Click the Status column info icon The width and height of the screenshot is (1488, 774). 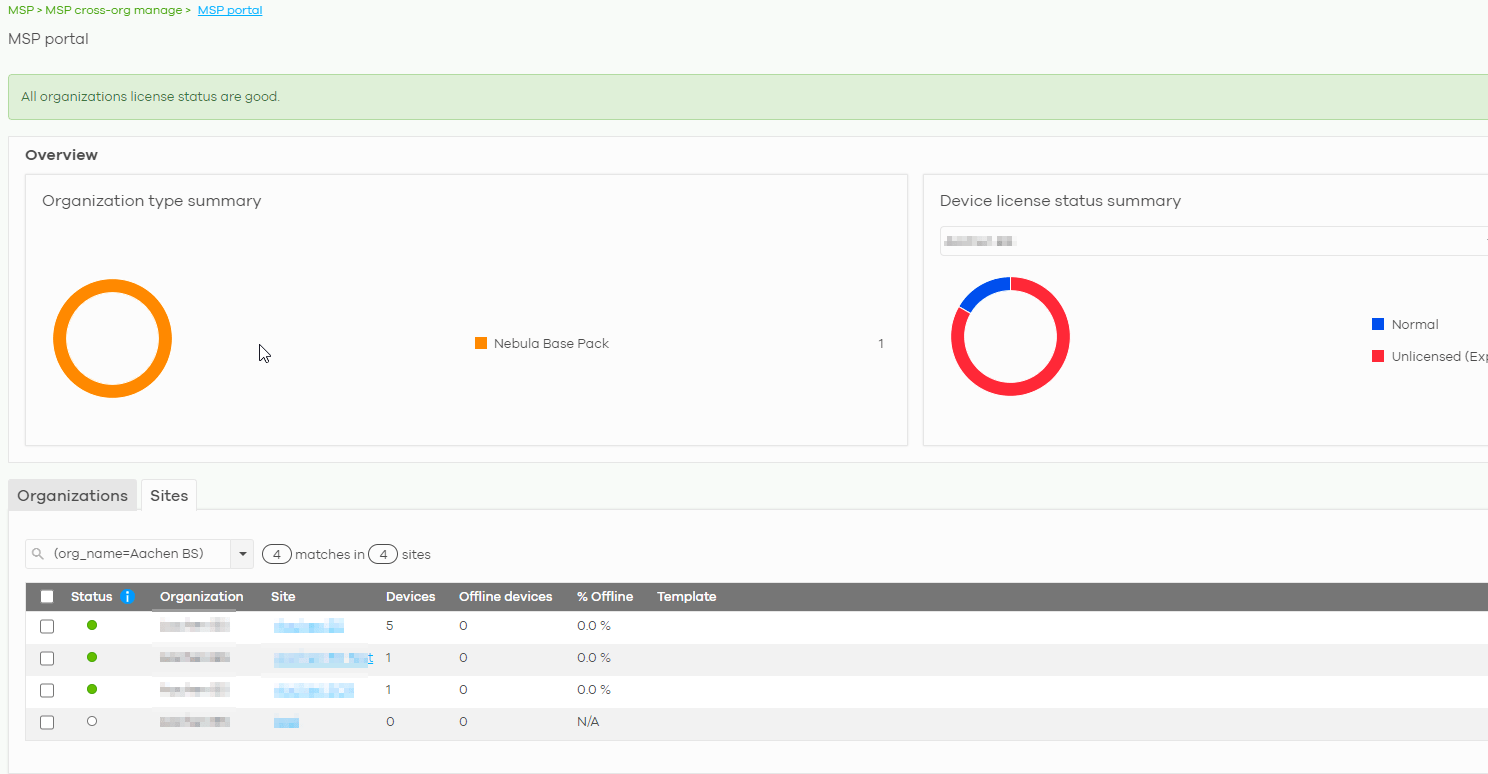[x=126, y=596]
